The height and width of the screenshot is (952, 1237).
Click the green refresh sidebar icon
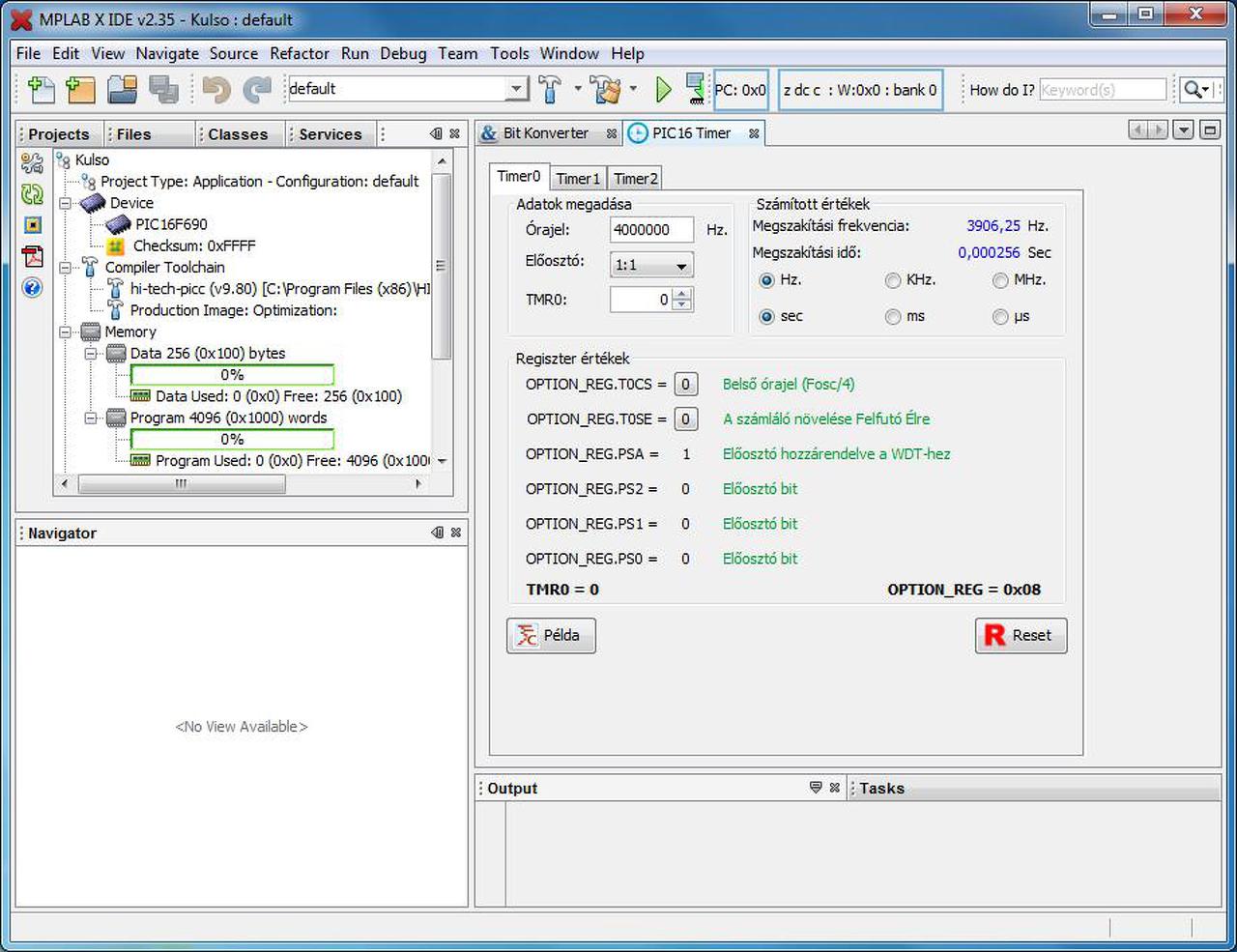pyautogui.click(x=32, y=194)
